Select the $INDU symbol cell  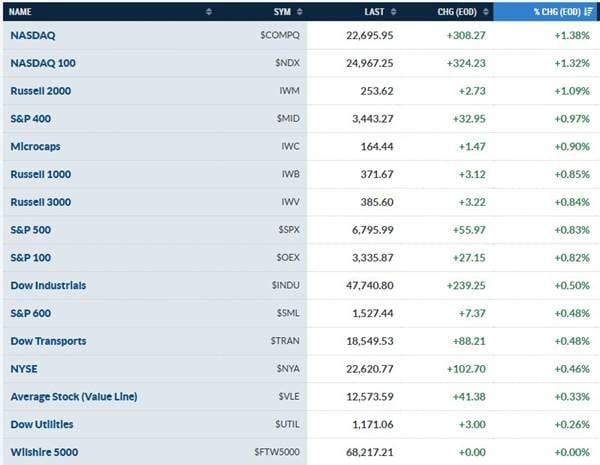coord(285,285)
